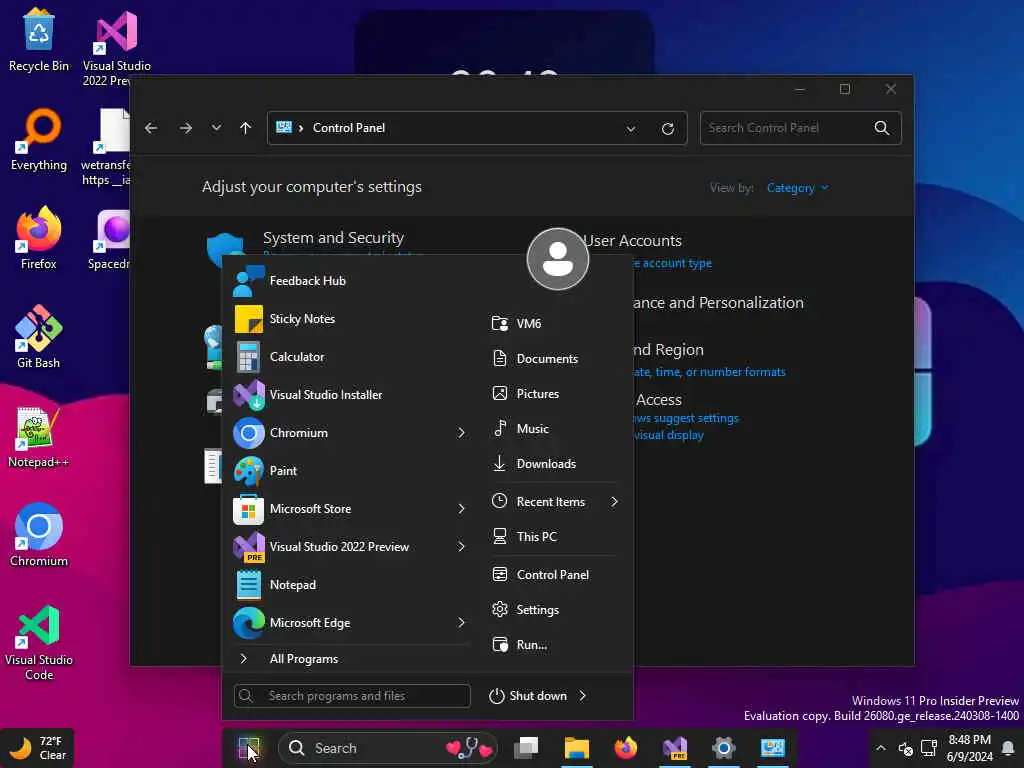Open VM6 user folder
This screenshot has width=1024, height=768.
click(x=555, y=323)
